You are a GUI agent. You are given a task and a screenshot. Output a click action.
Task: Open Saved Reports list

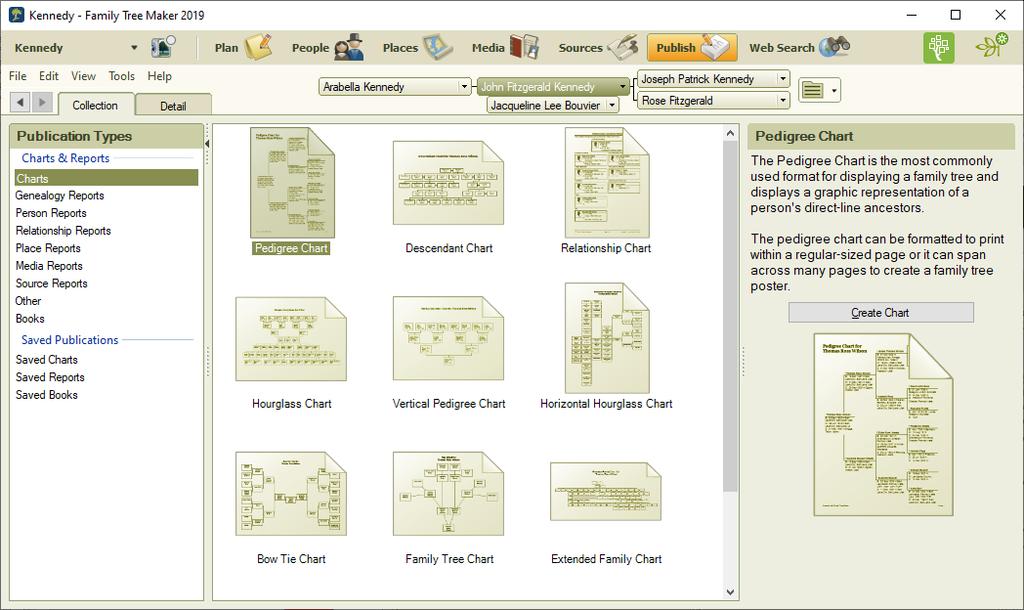point(50,377)
